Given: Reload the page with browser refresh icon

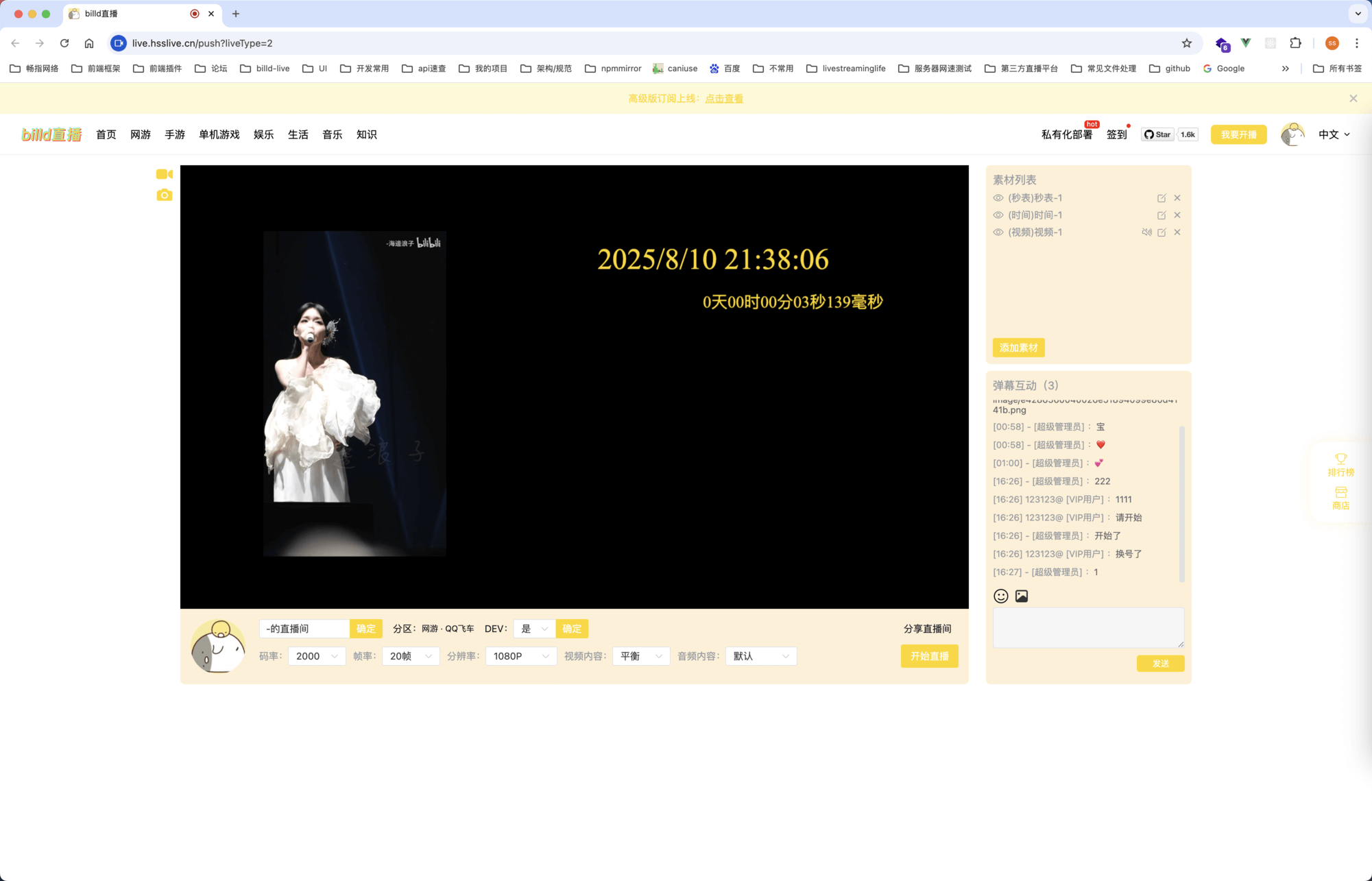Looking at the screenshot, I should point(64,43).
